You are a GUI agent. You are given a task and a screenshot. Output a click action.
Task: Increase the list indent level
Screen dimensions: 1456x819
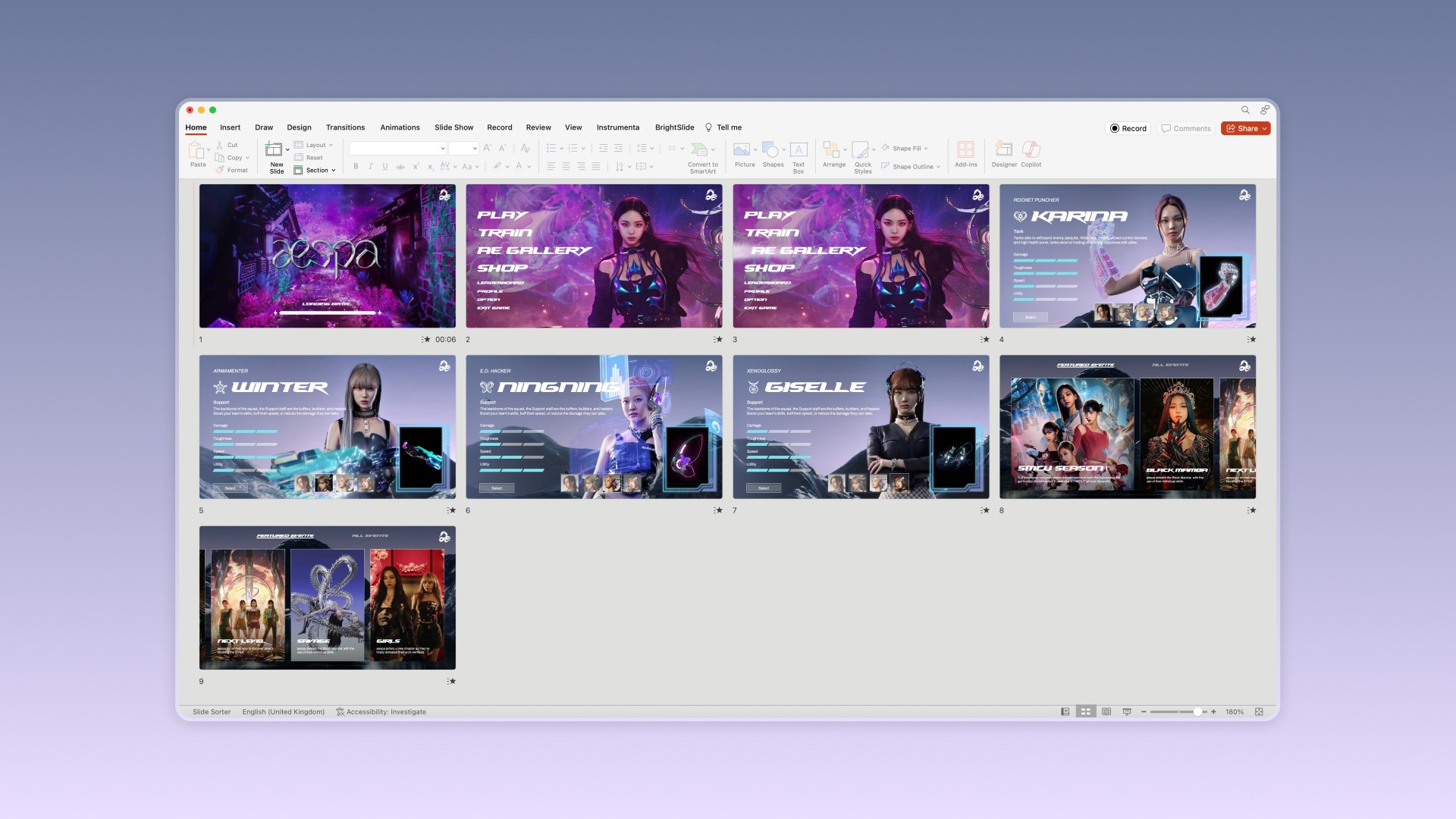click(x=619, y=148)
